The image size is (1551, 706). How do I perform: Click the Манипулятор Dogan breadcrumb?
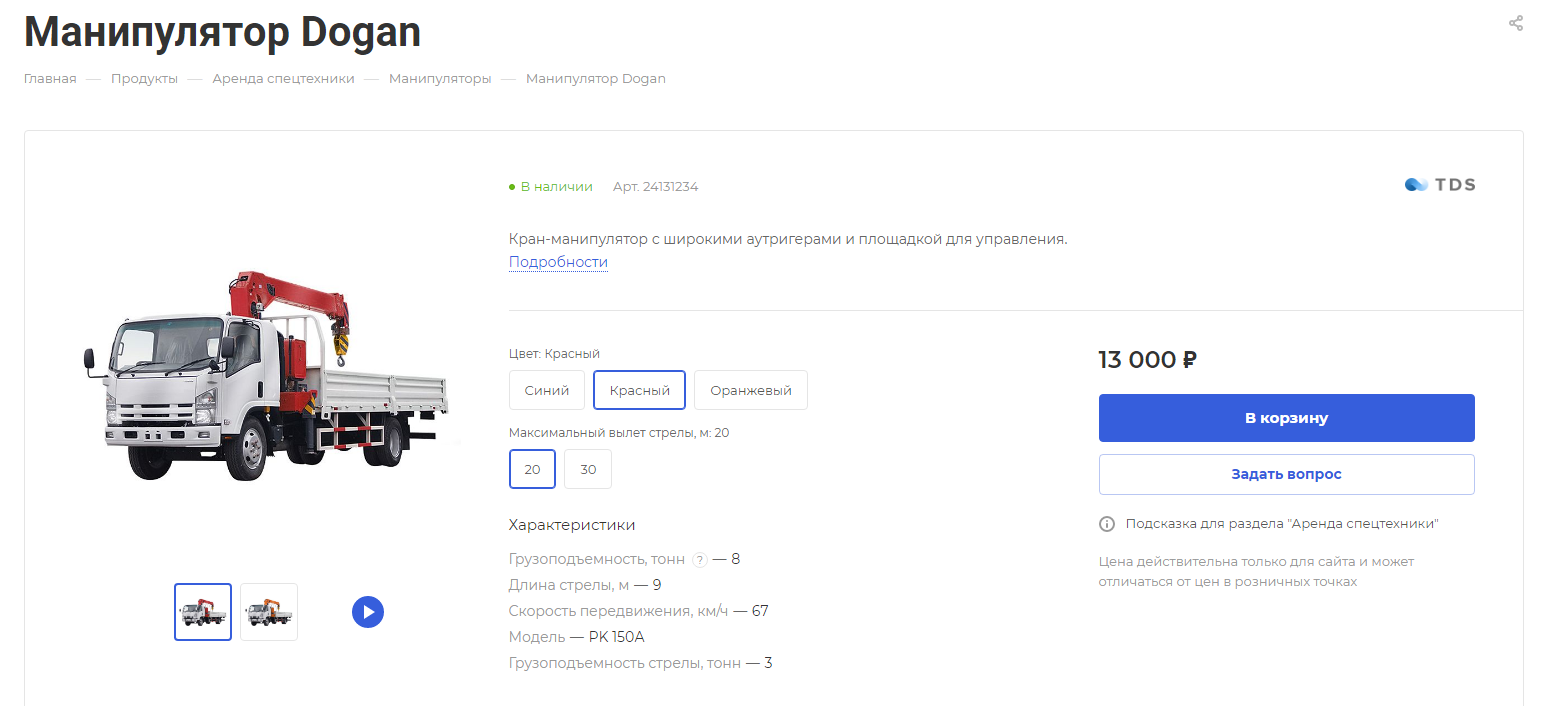pyautogui.click(x=596, y=79)
